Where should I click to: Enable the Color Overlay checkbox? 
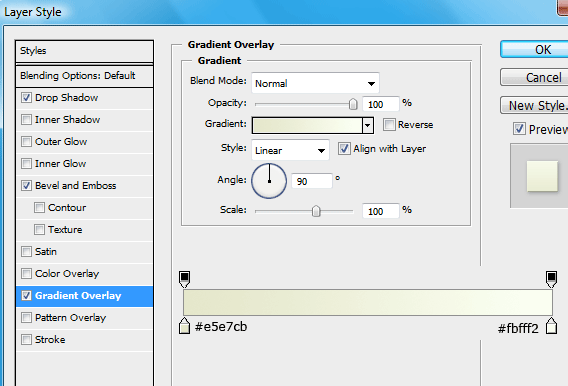26,274
